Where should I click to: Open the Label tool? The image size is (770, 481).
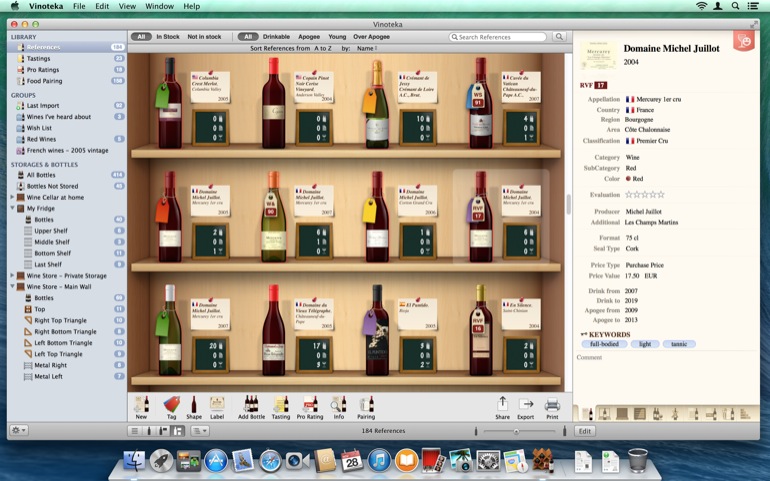217,408
